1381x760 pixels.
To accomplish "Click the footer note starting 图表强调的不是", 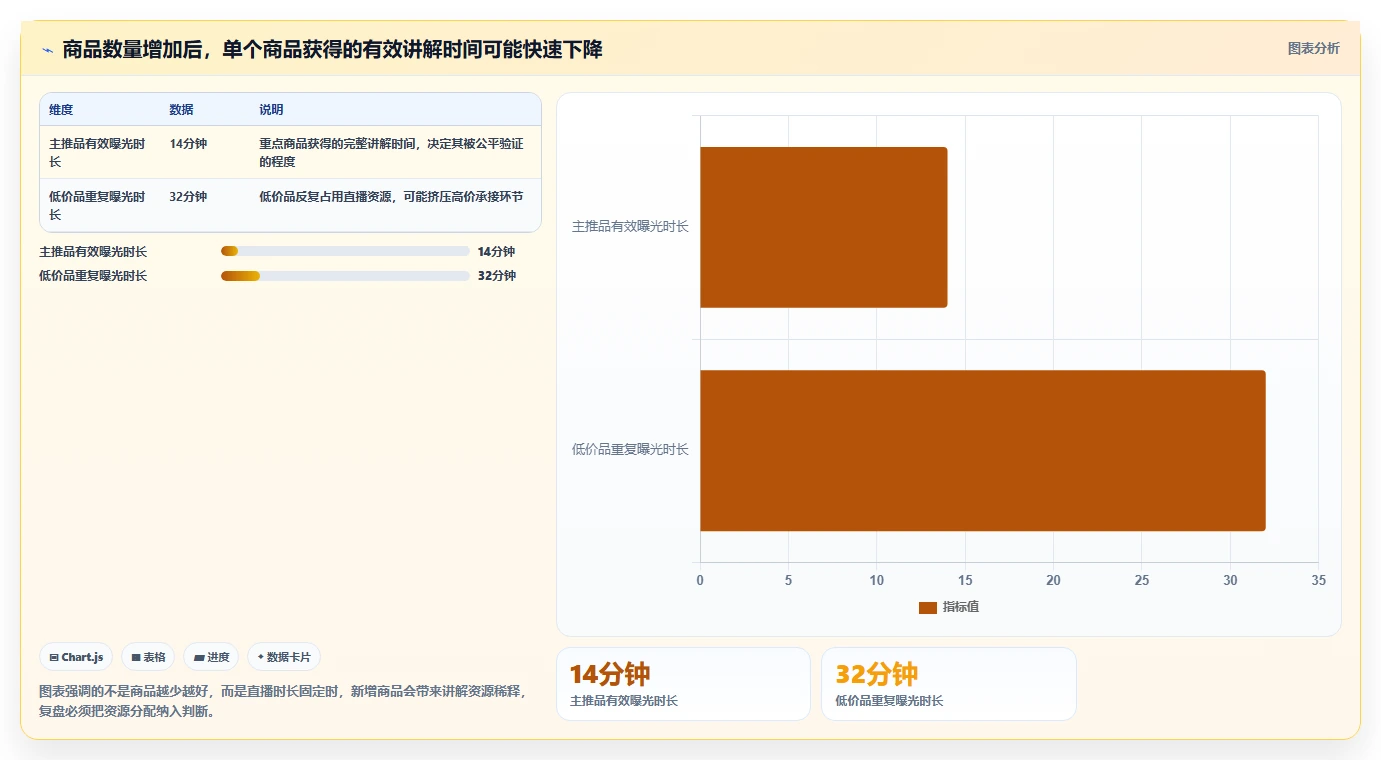I will pos(283,702).
